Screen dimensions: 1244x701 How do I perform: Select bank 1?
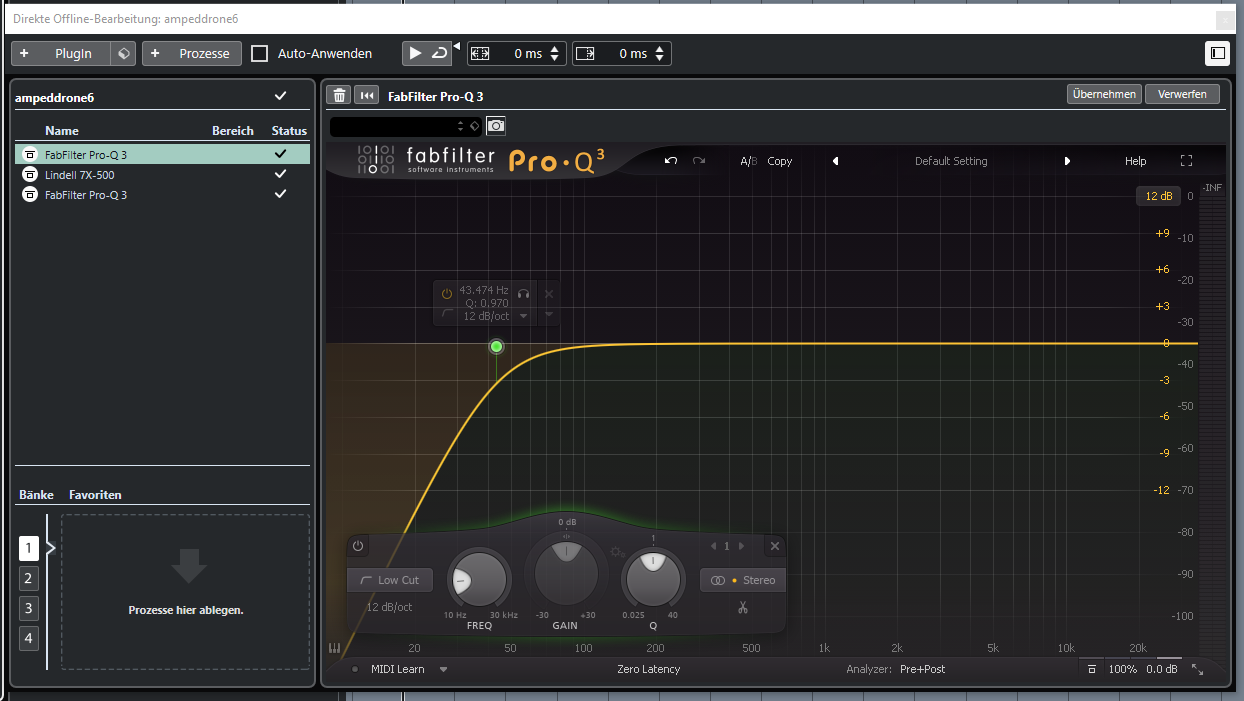pyautogui.click(x=29, y=548)
